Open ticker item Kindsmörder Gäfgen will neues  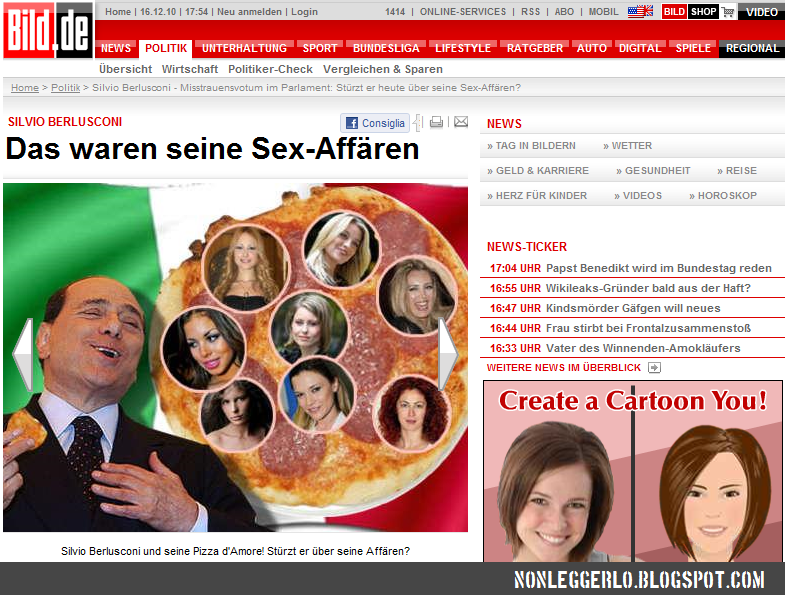[632, 308]
